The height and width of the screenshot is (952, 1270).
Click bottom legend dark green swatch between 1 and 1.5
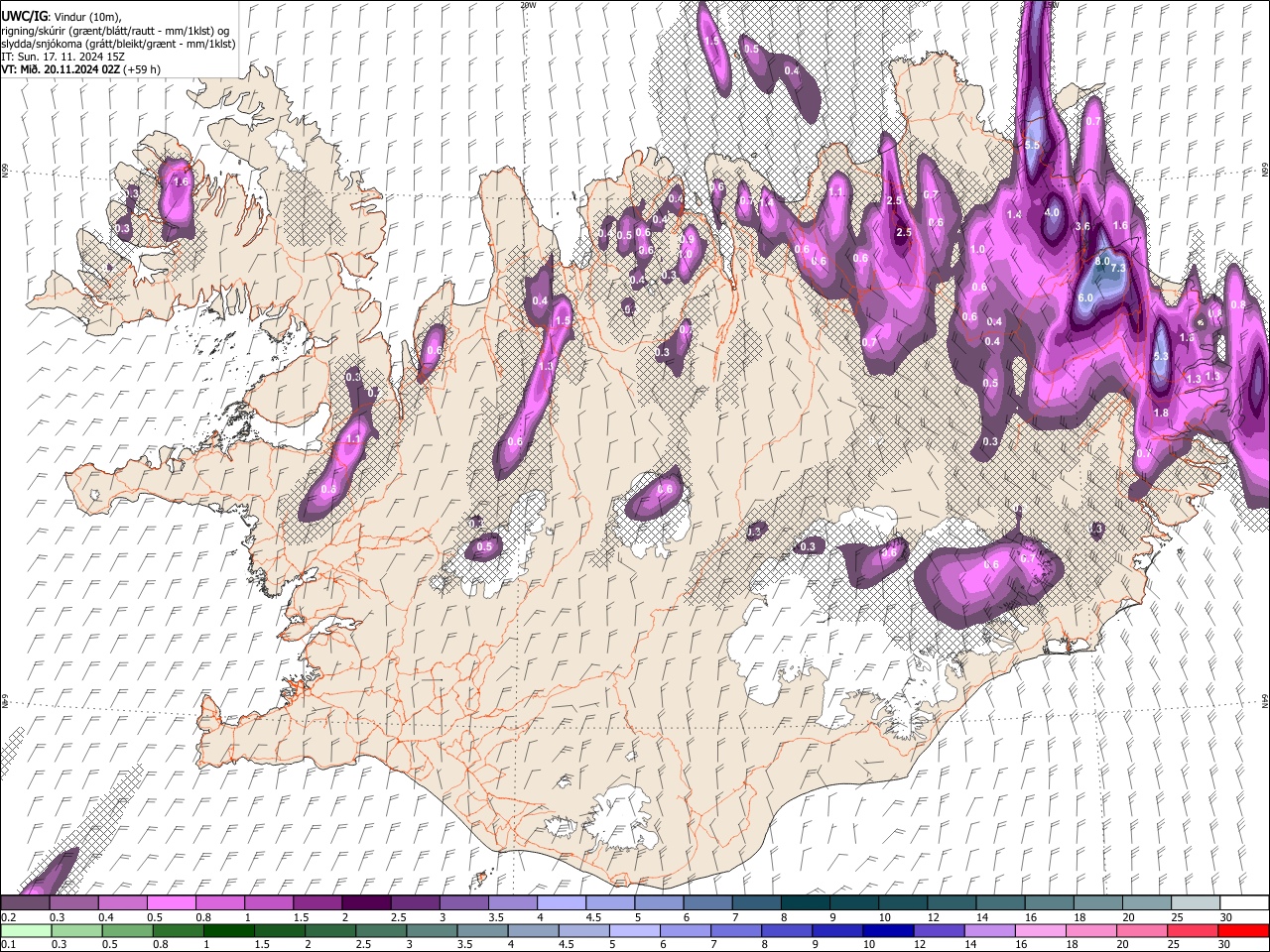point(228,930)
